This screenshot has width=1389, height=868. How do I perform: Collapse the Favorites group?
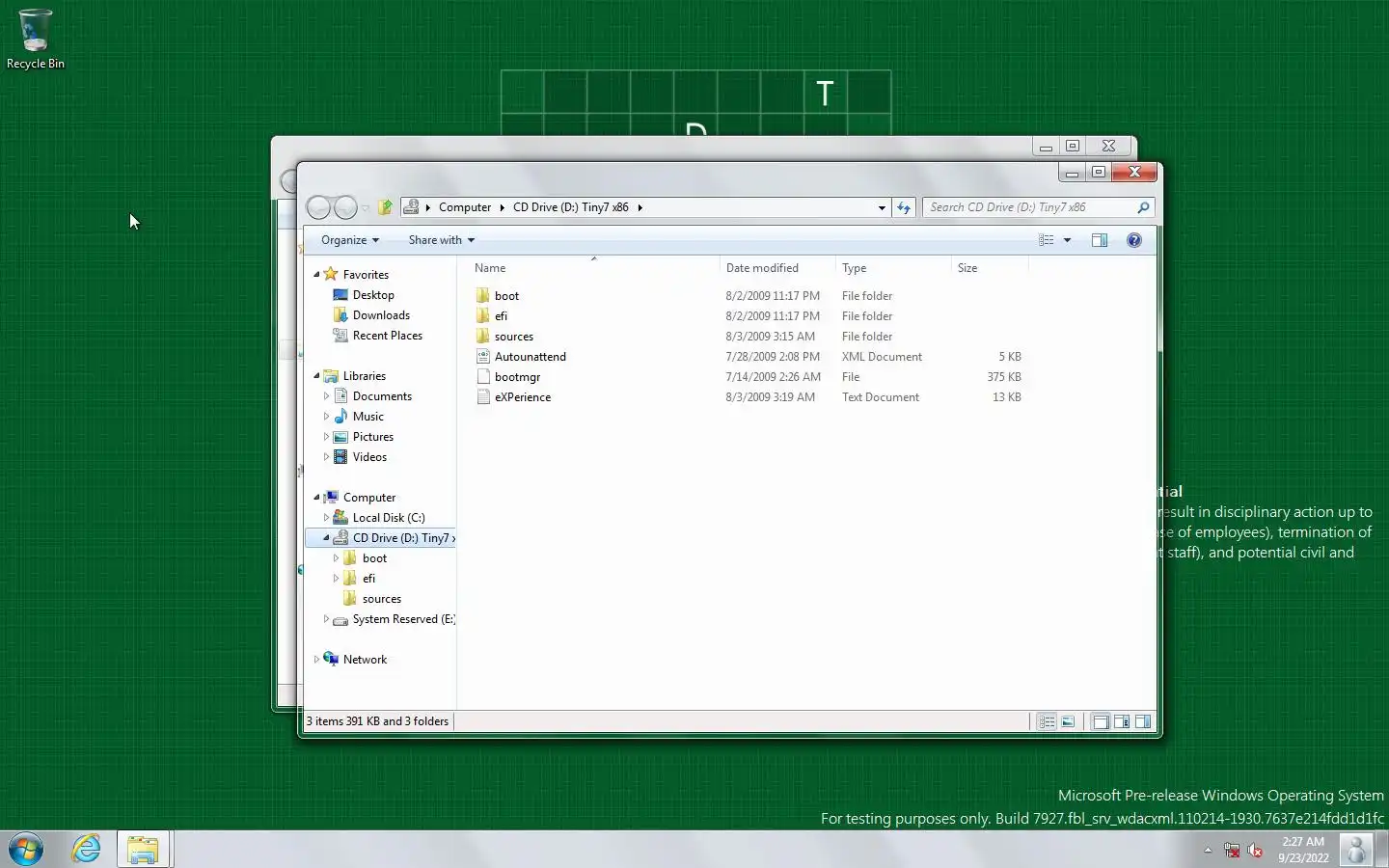316,275
